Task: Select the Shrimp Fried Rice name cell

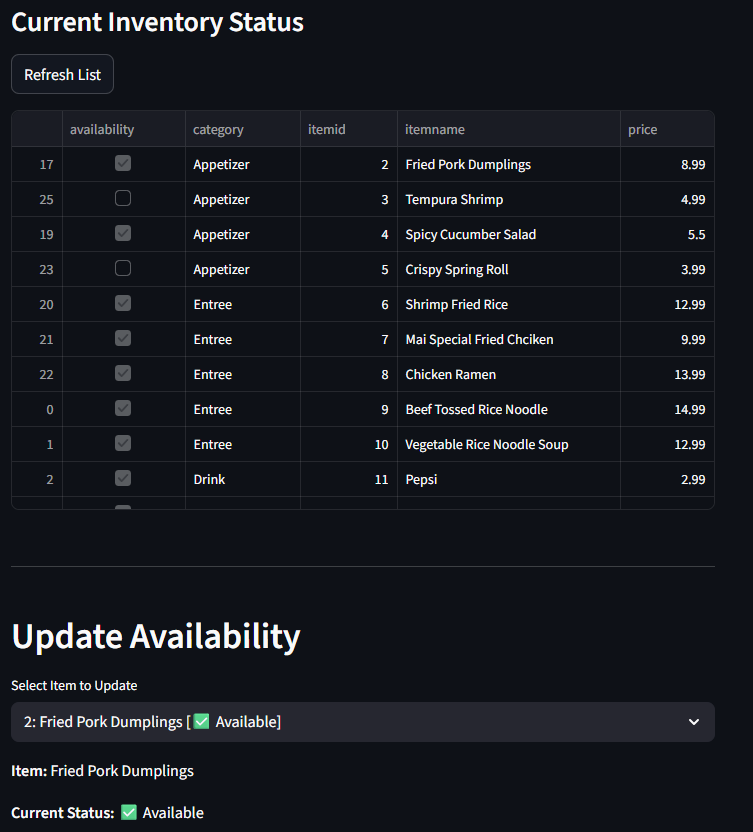Action: [509, 305]
